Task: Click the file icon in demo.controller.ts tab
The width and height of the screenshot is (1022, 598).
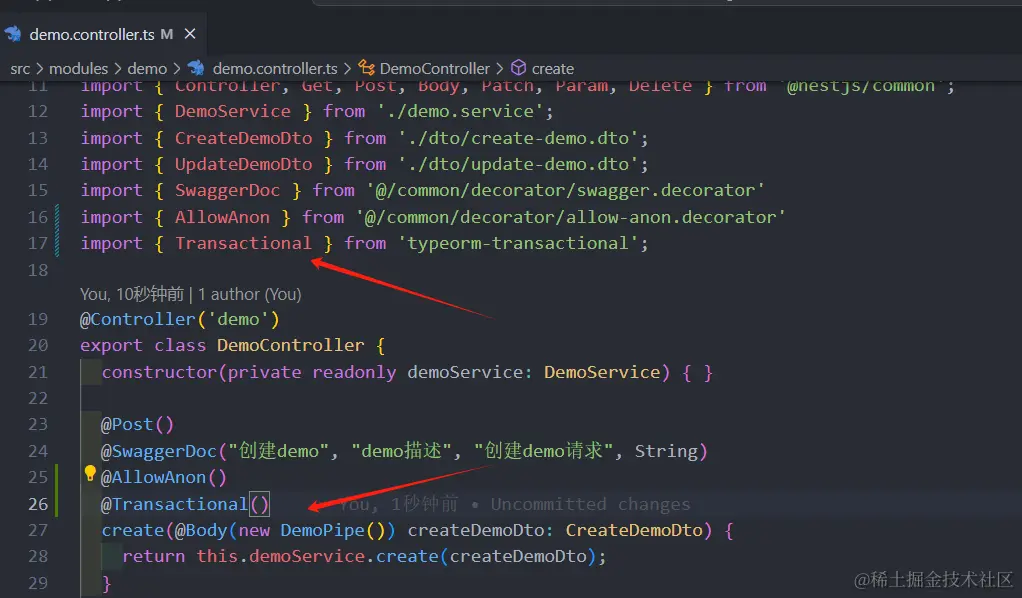Action: (13, 34)
